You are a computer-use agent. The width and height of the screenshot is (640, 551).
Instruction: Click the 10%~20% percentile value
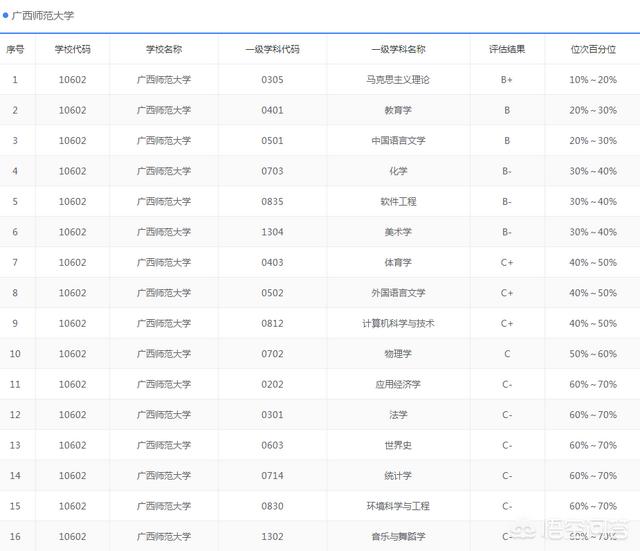pyautogui.click(x=593, y=80)
